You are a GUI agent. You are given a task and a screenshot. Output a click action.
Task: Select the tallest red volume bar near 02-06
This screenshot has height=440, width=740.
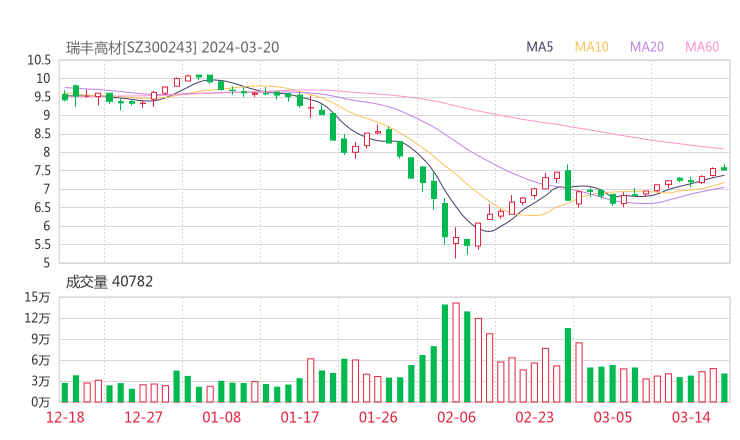[456, 353]
